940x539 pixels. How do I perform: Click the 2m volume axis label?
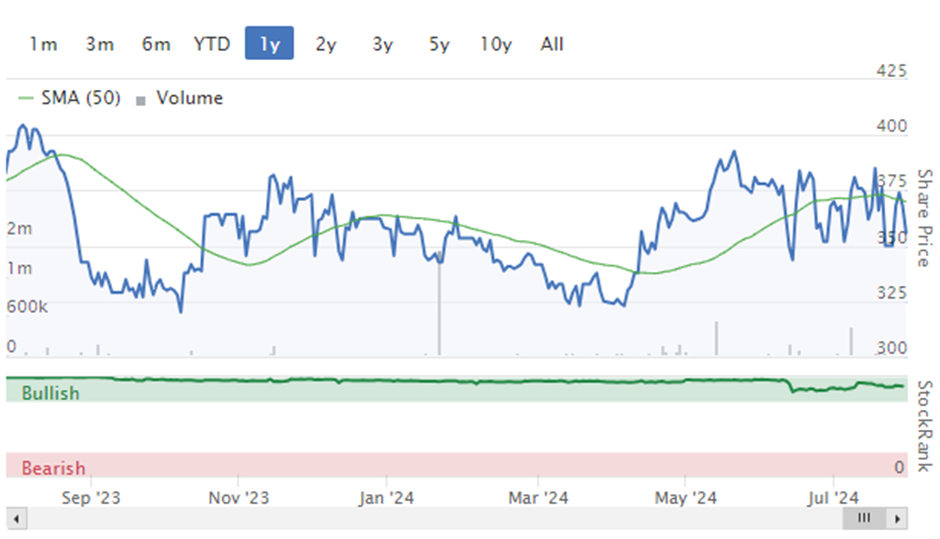click(19, 228)
